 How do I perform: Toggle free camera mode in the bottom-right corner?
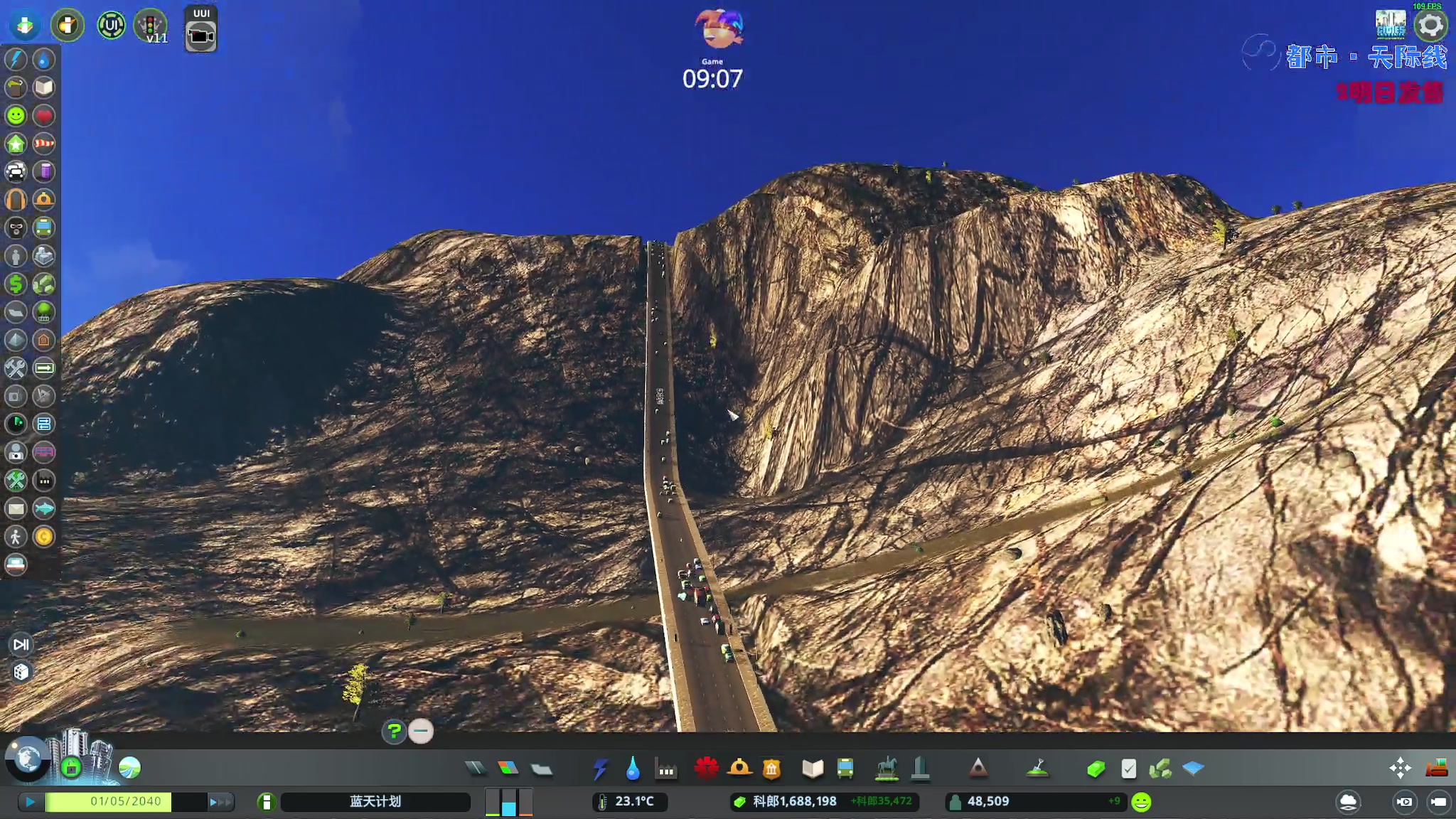click(1438, 802)
